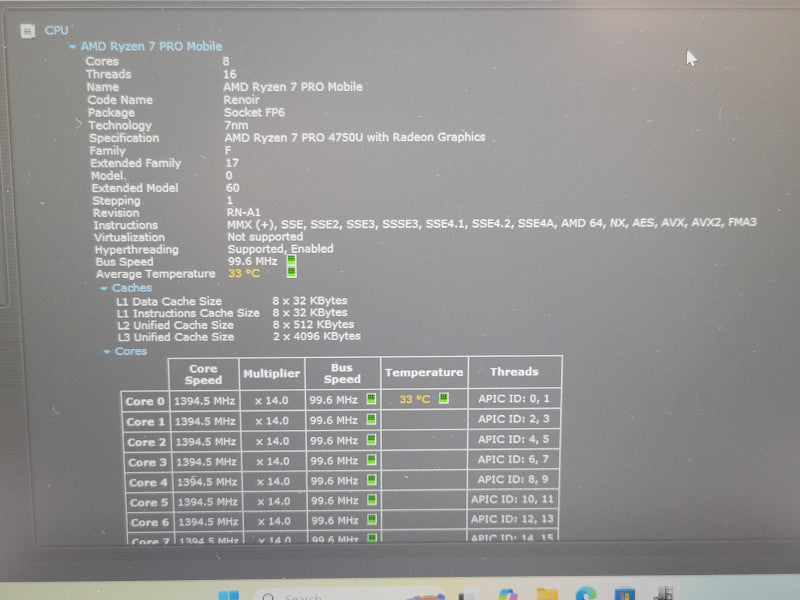Click the Temperature column header

click(424, 372)
